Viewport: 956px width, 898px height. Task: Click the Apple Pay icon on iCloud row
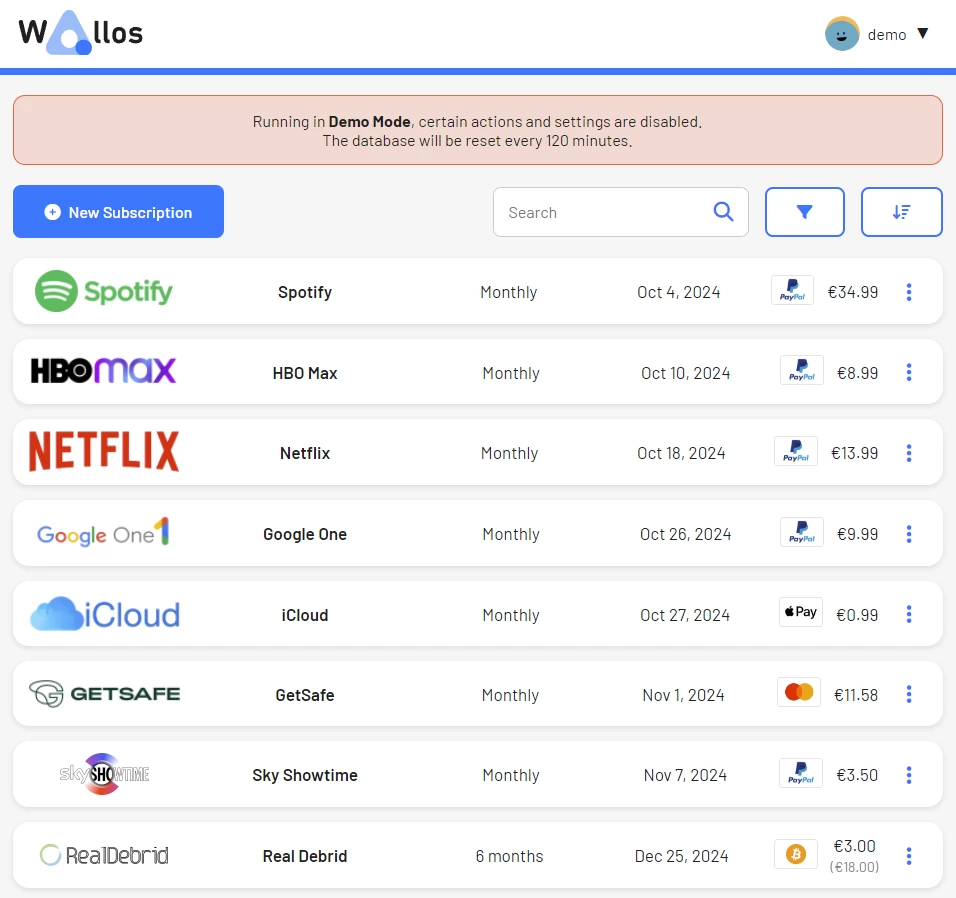(x=800, y=613)
